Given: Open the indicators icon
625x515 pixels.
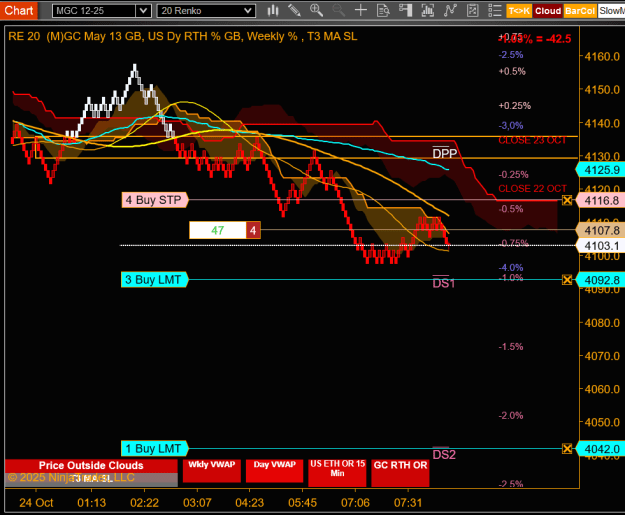Looking at the screenshot, I should pos(450,10).
